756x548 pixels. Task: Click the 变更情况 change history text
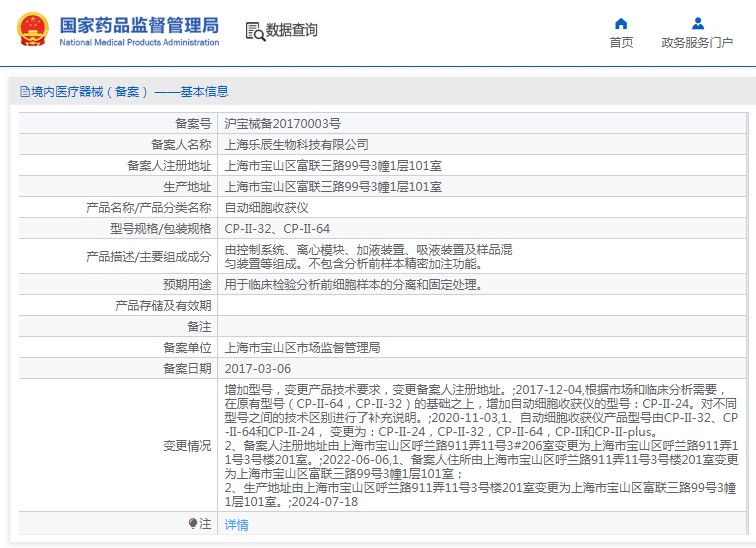tap(481, 445)
